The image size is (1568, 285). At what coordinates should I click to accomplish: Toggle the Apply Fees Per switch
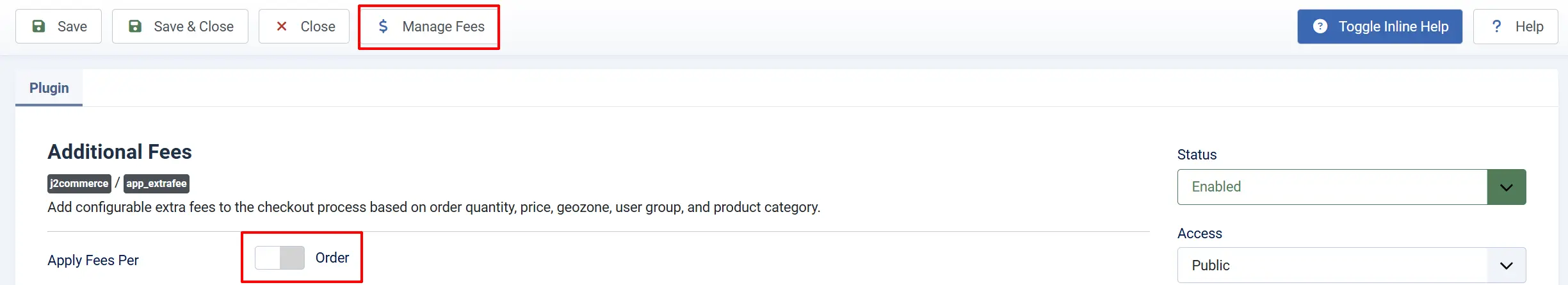[x=280, y=257]
